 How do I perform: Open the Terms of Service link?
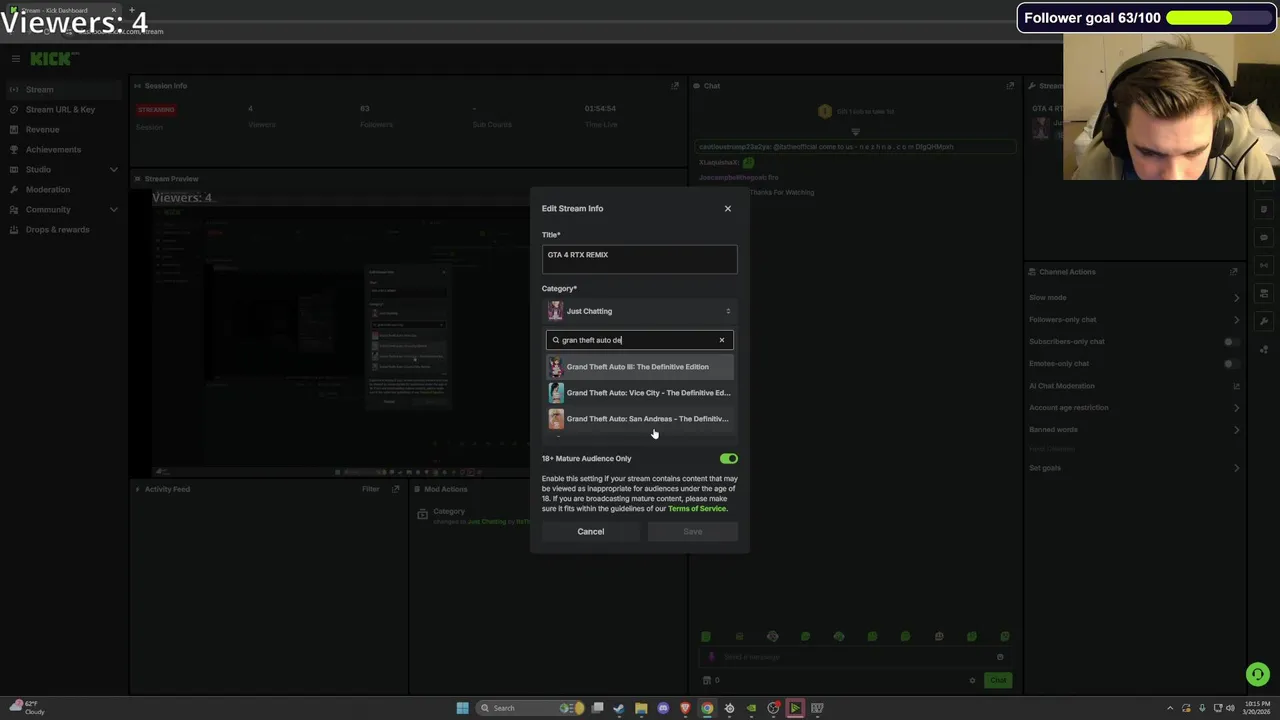tap(697, 509)
